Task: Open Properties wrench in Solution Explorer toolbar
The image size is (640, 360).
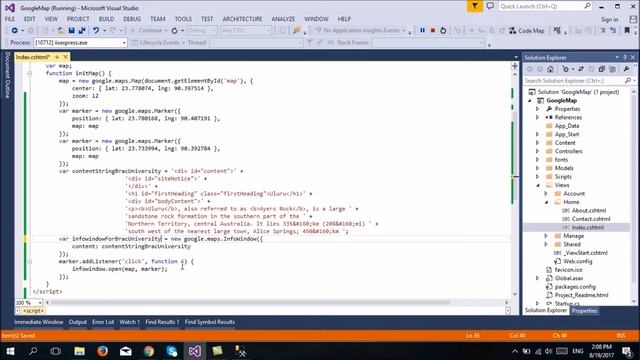Action: pyautogui.click(x=627, y=69)
